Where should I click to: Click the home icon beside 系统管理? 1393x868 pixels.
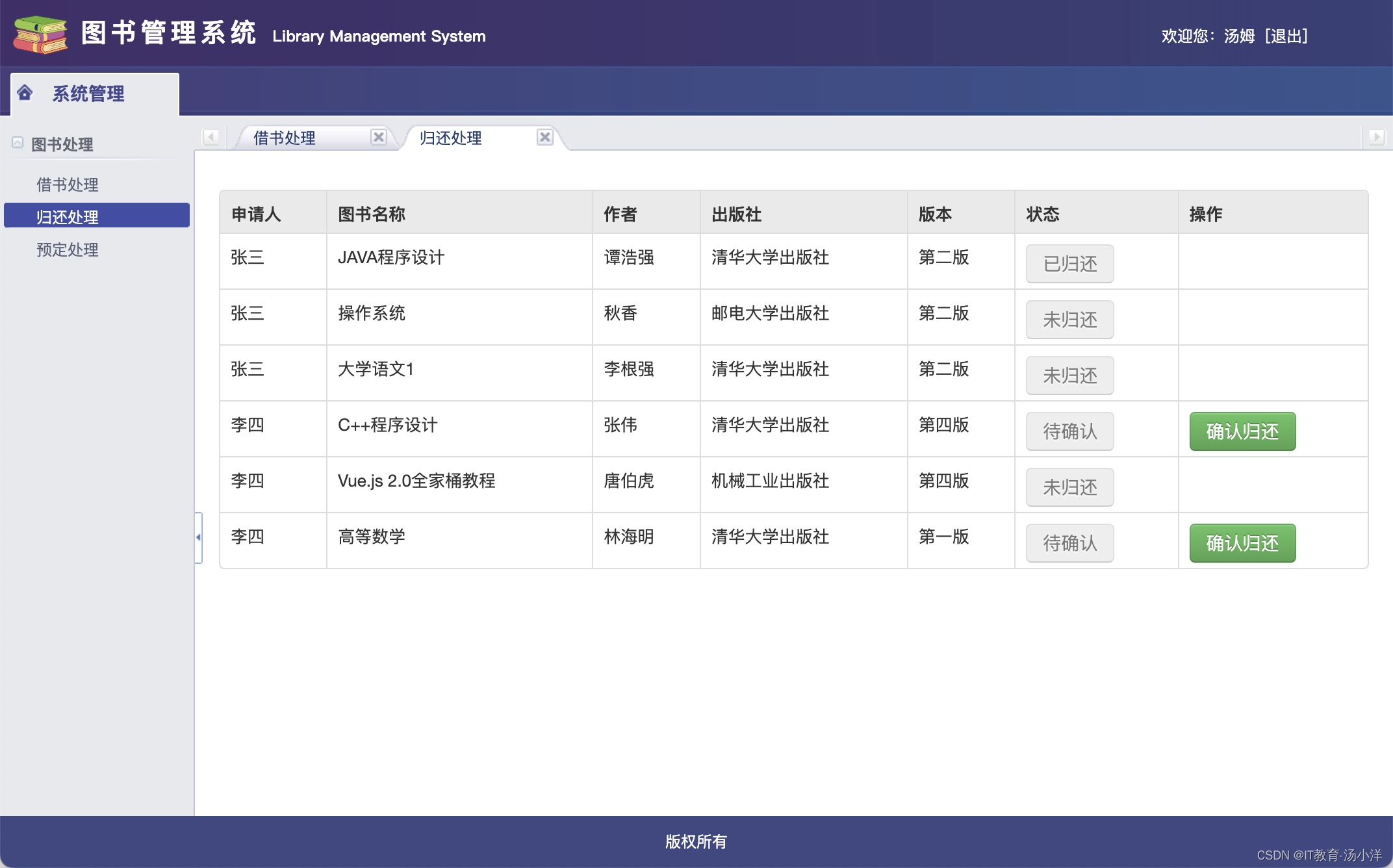tap(25, 93)
